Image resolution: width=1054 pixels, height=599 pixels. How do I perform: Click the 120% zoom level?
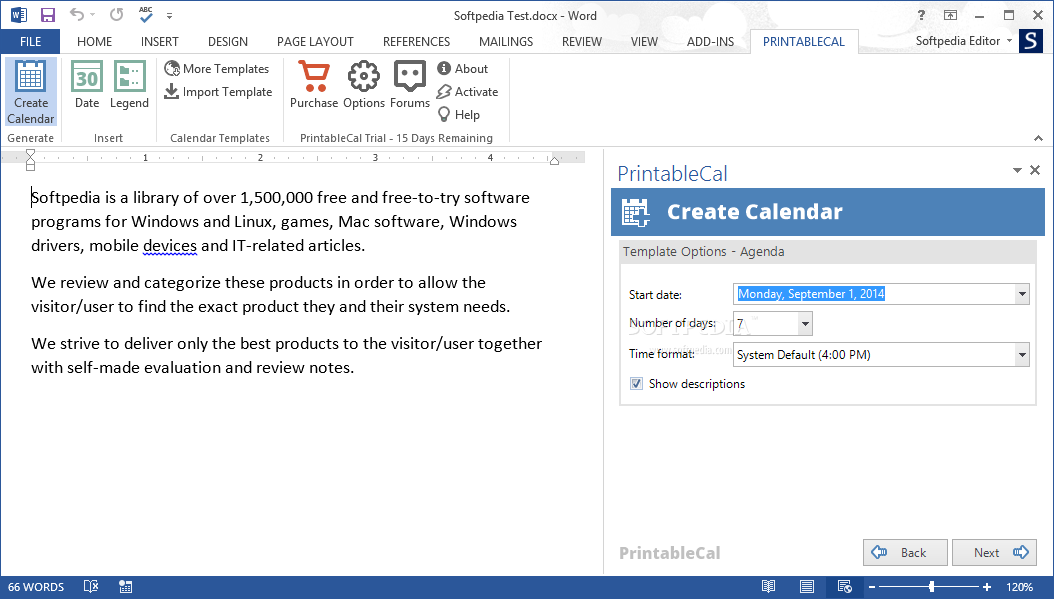[x=1020, y=587]
